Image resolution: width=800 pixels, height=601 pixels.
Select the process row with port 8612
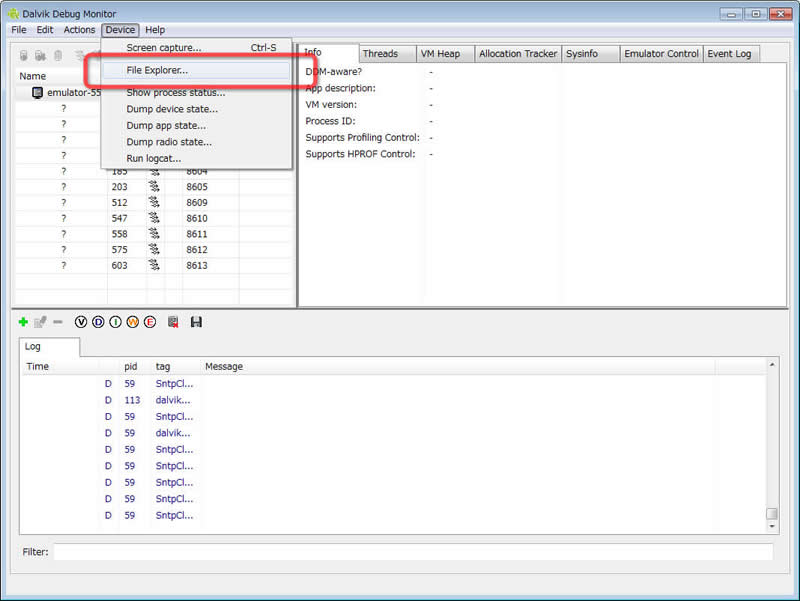coord(155,249)
